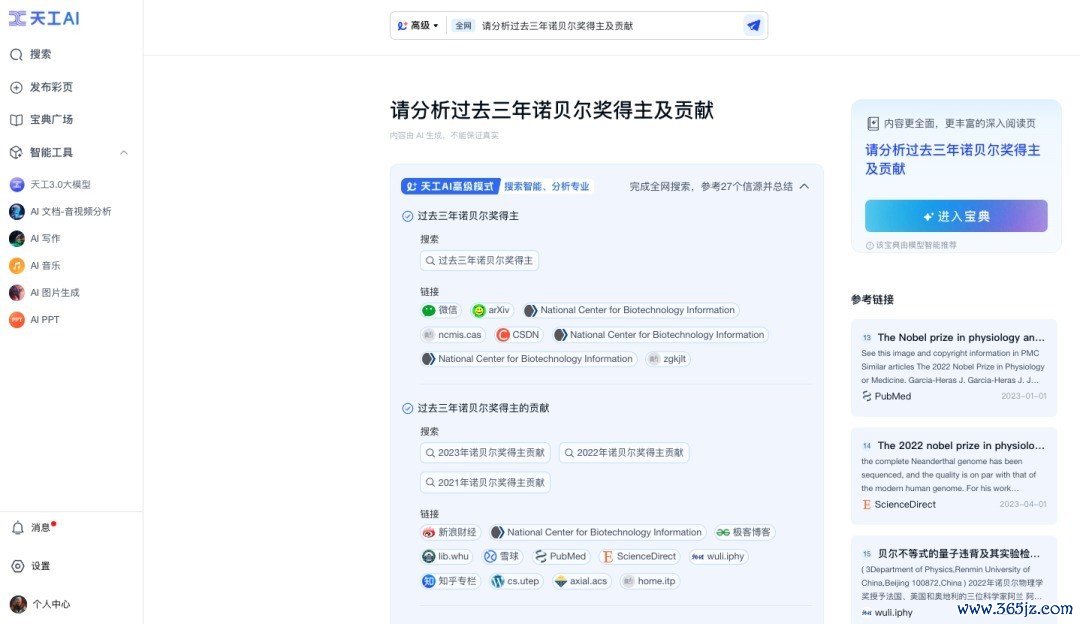The height and width of the screenshot is (624, 1080).
Task: Open the home.itp source link
Action: [x=649, y=581]
